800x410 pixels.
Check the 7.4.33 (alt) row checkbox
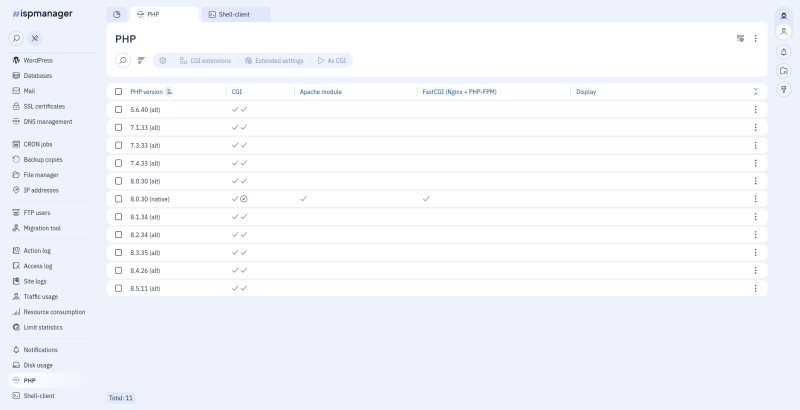[118, 163]
